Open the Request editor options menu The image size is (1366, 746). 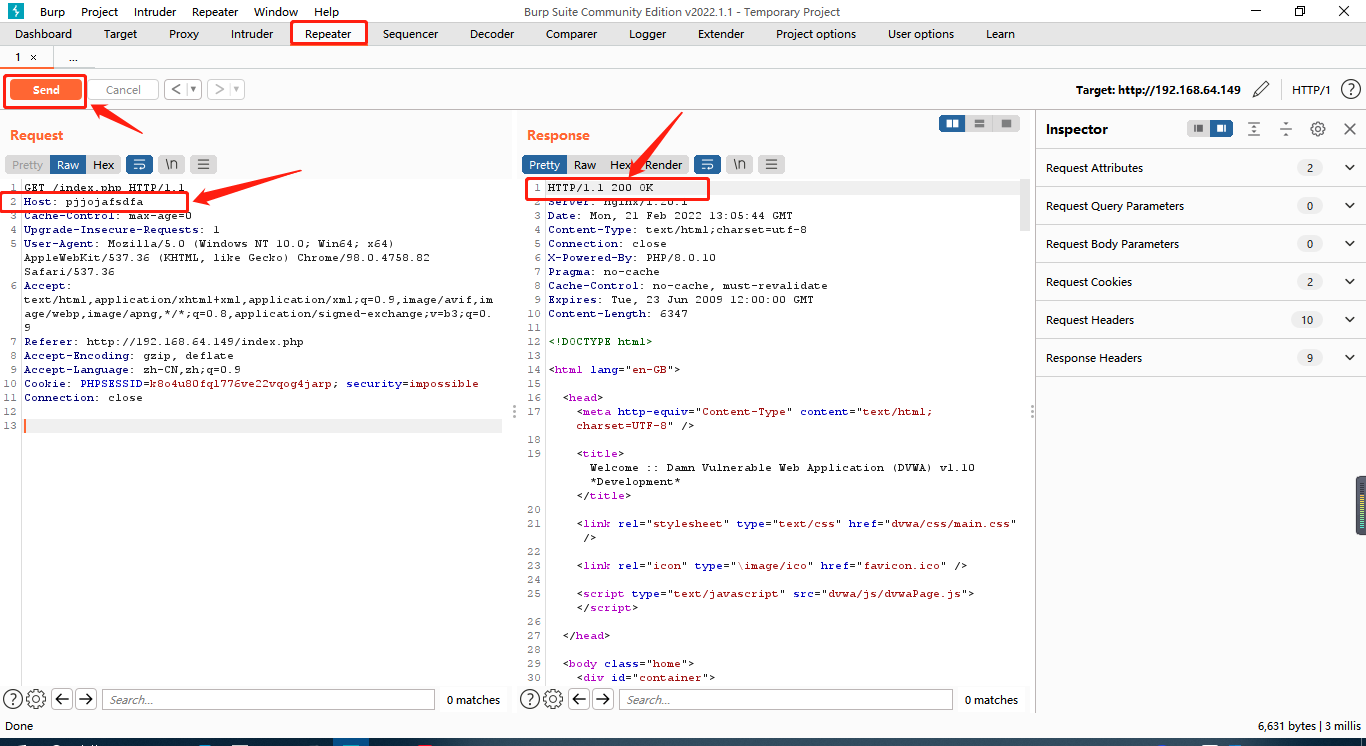203,165
